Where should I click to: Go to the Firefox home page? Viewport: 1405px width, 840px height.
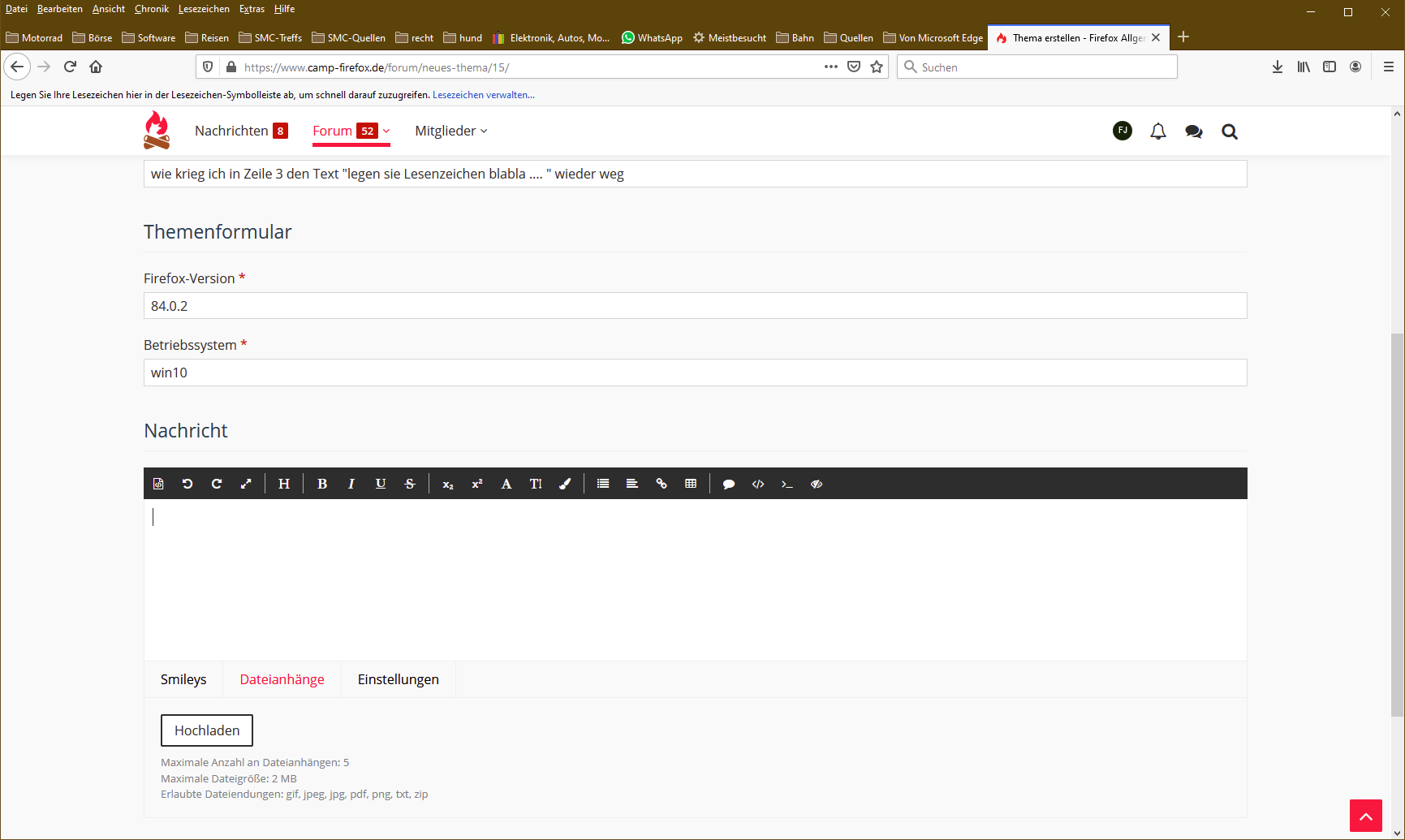click(x=96, y=67)
